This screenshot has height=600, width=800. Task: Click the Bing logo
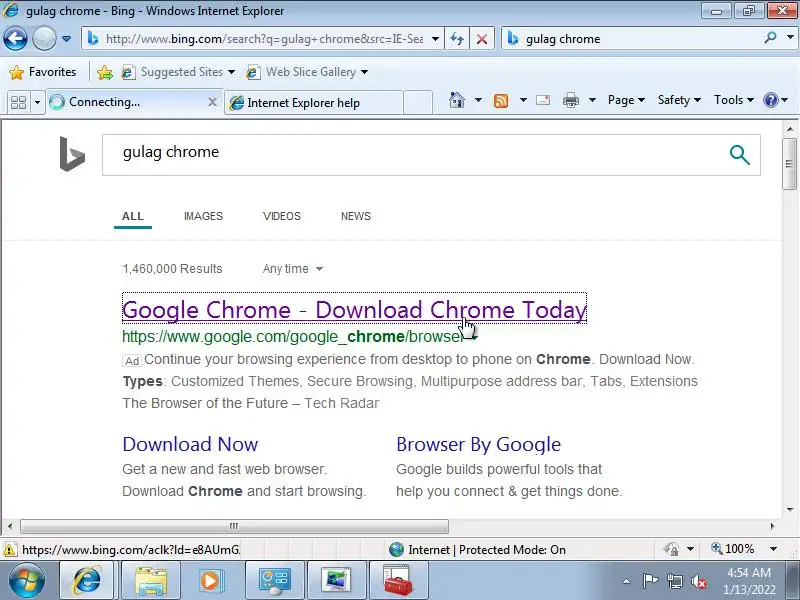[72, 154]
